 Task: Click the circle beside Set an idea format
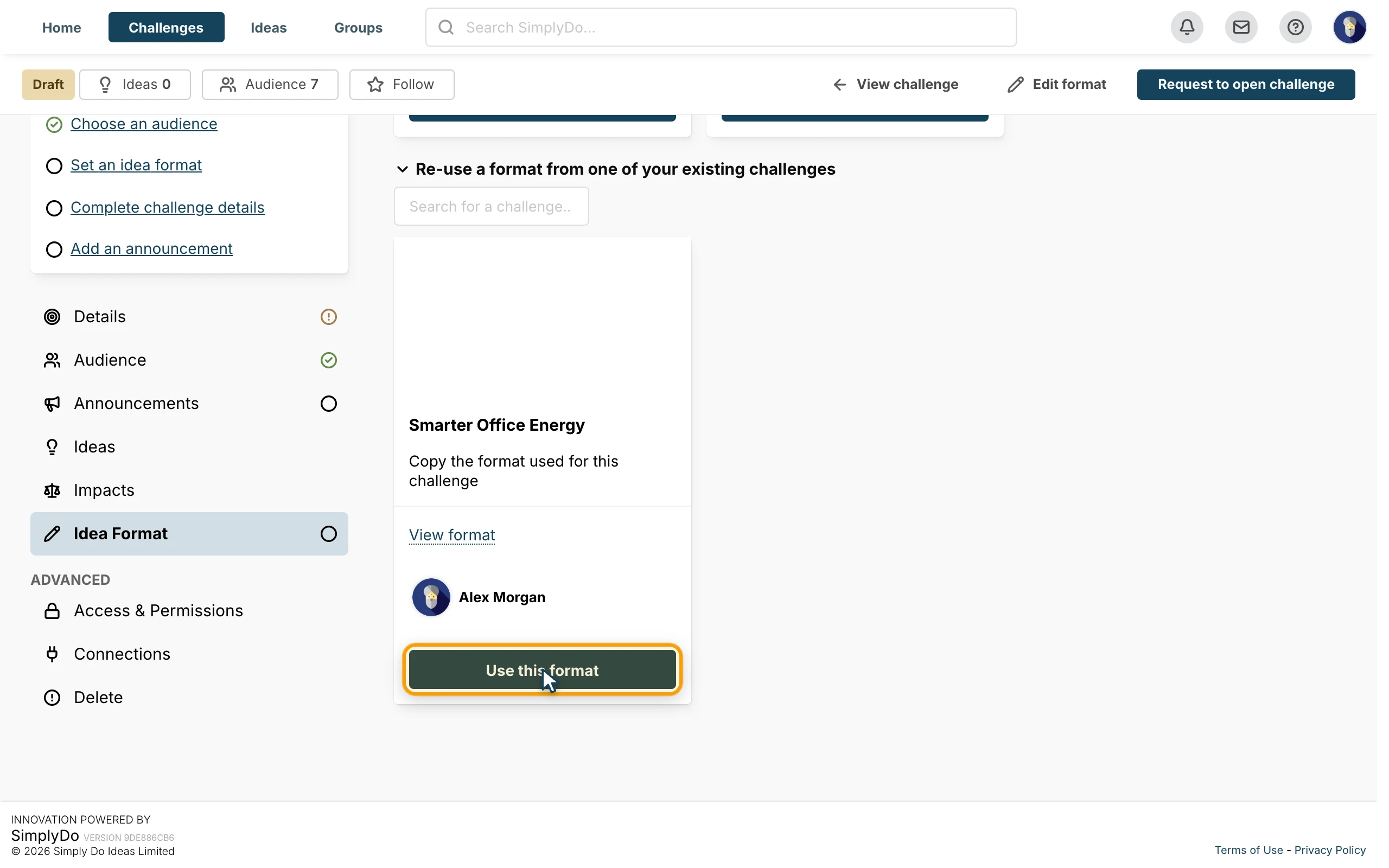[x=54, y=166]
